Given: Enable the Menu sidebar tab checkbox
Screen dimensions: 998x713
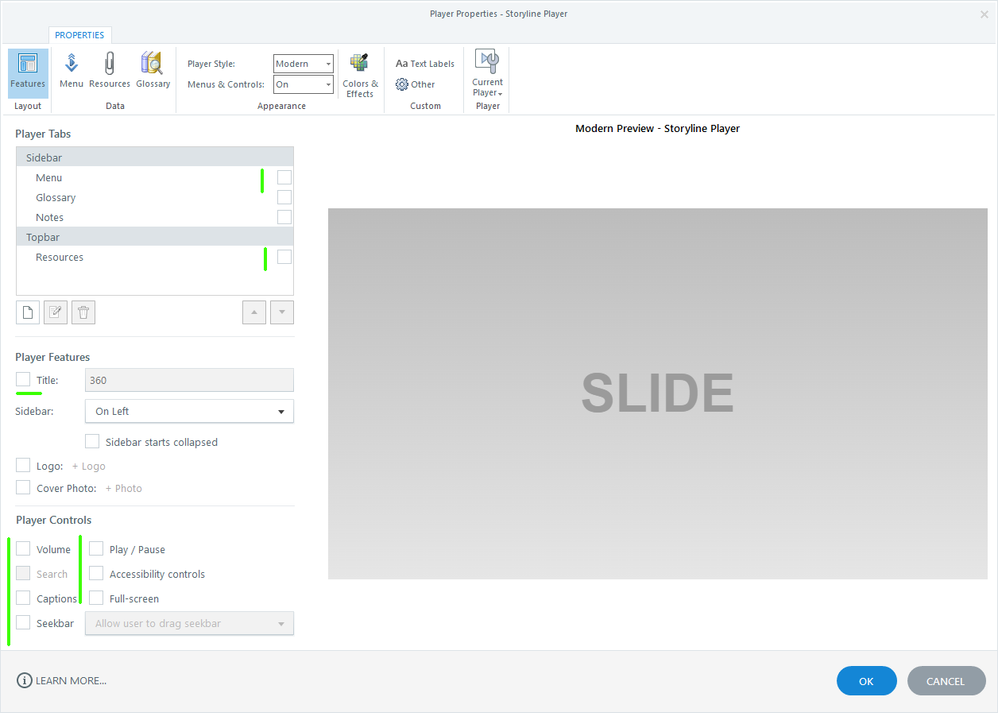Looking at the screenshot, I should pos(285,178).
